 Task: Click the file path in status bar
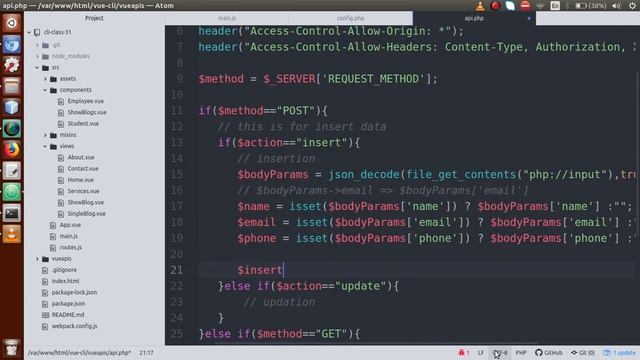click(x=79, y=353)
